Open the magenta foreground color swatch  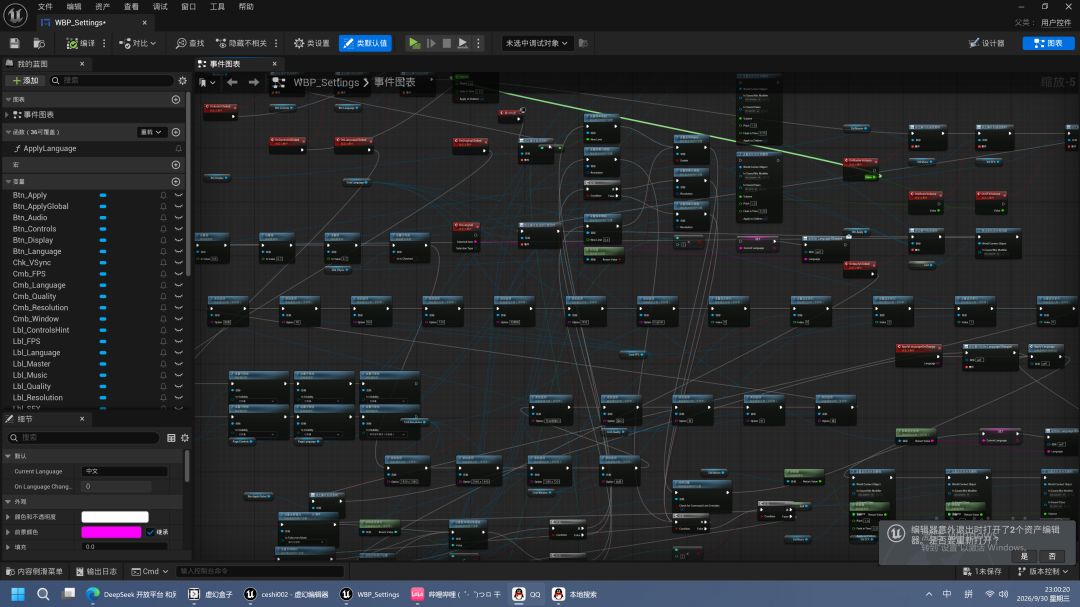[111, 532]
